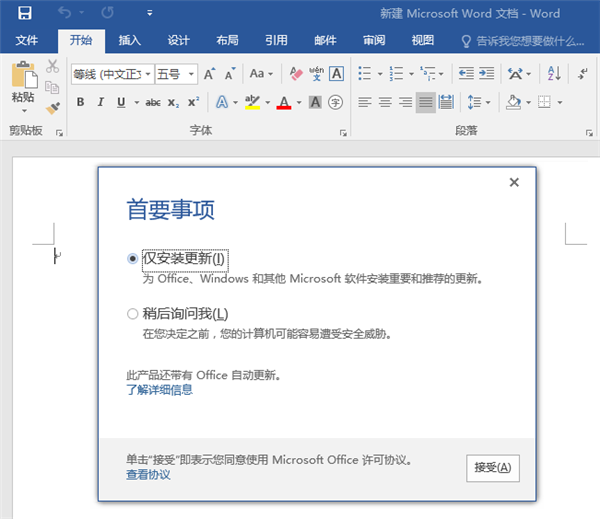
Task: Select the '稍后询问我' radio option
Action: point(133,314)
